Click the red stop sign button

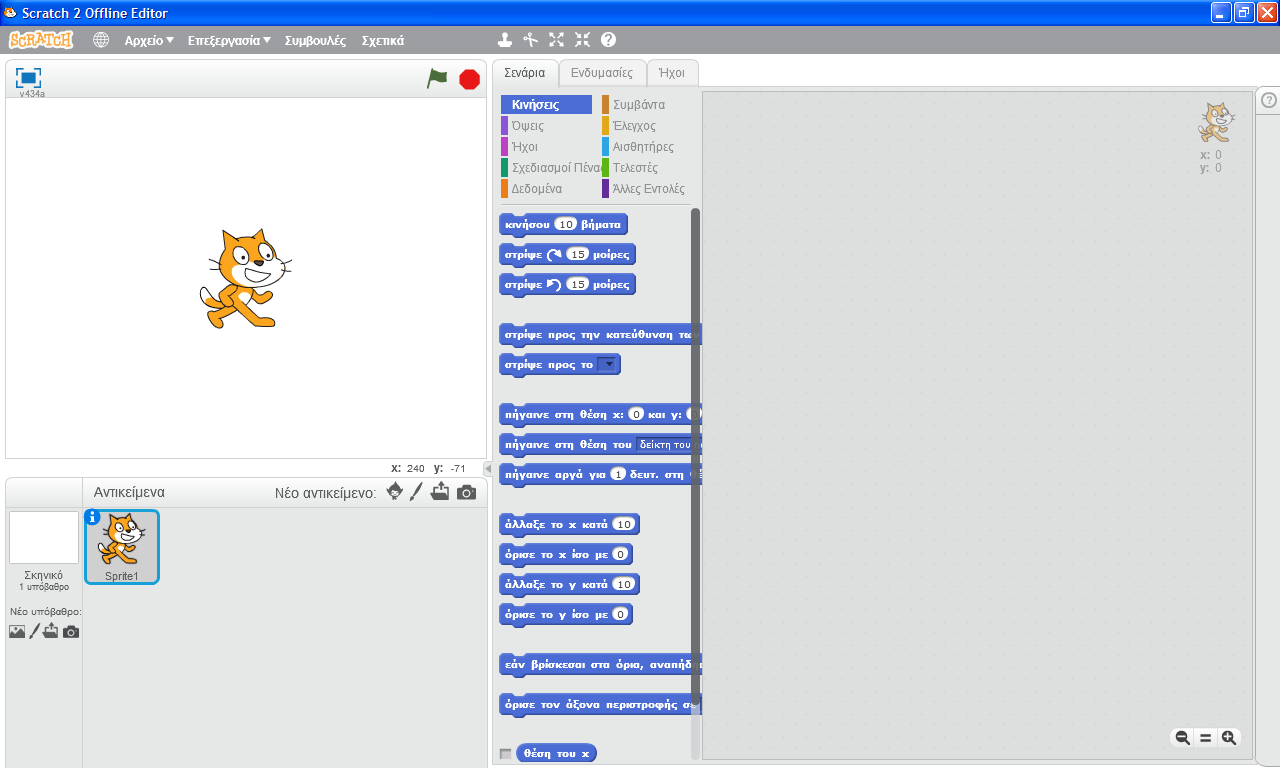click(469, 79)
